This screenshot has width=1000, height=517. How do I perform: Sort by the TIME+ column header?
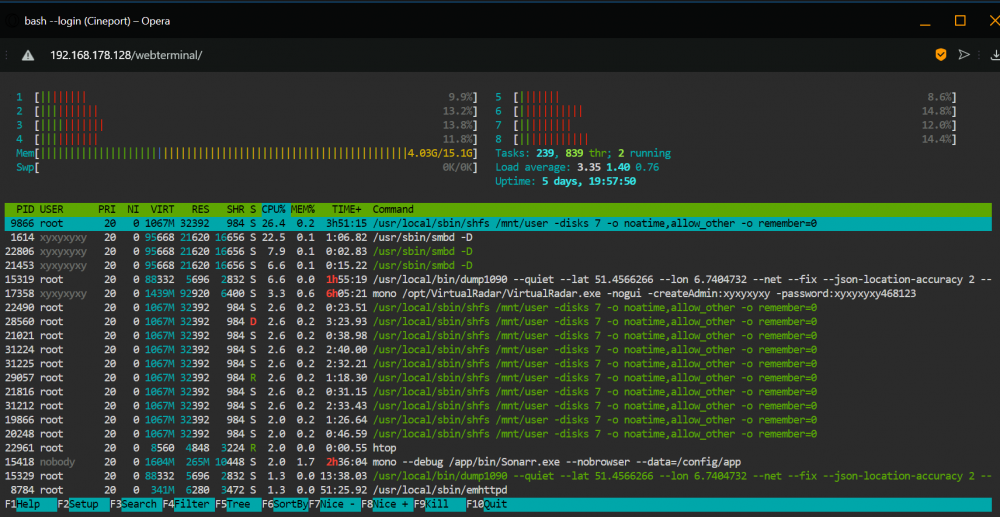(x=346, y=209)
